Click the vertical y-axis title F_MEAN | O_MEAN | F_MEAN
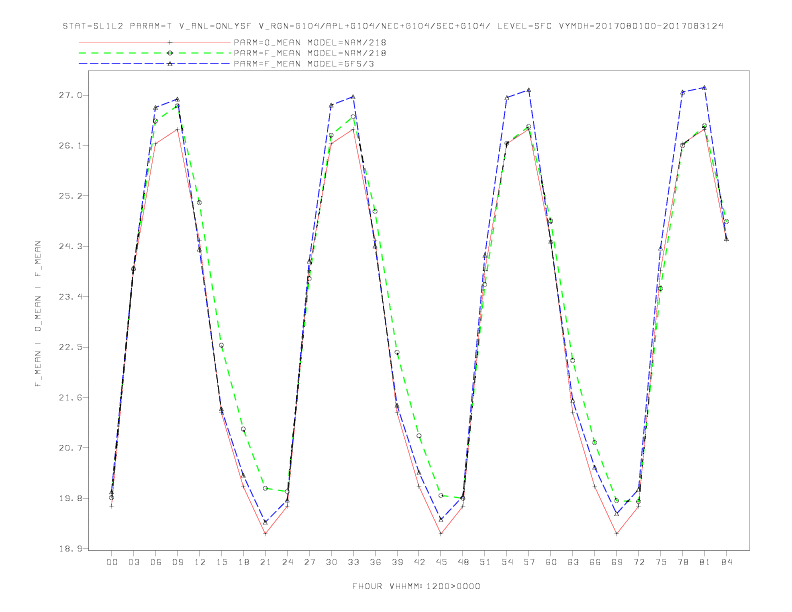792x612 pixels. tap(38, 314)
